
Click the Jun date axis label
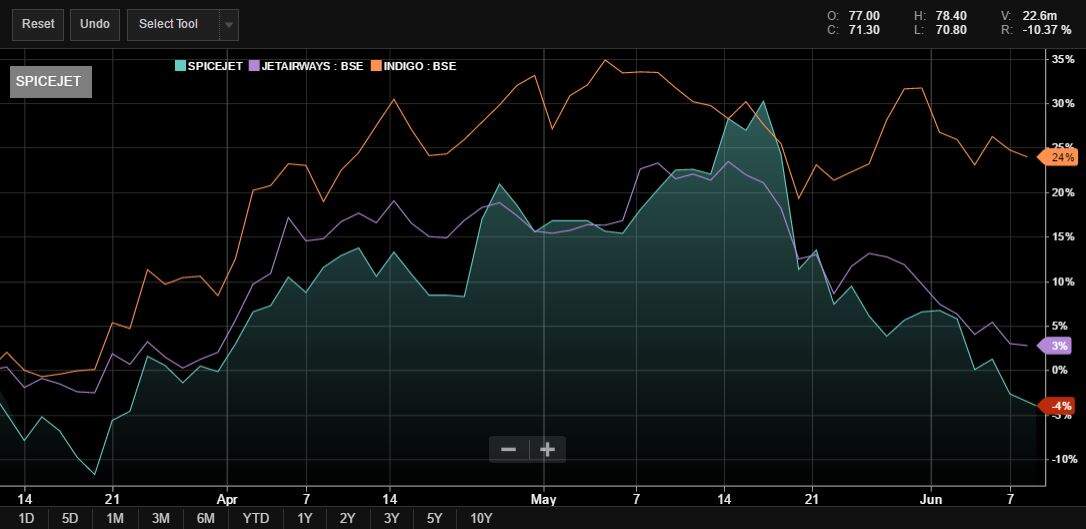pyautogui.click(x=931, y=498)
